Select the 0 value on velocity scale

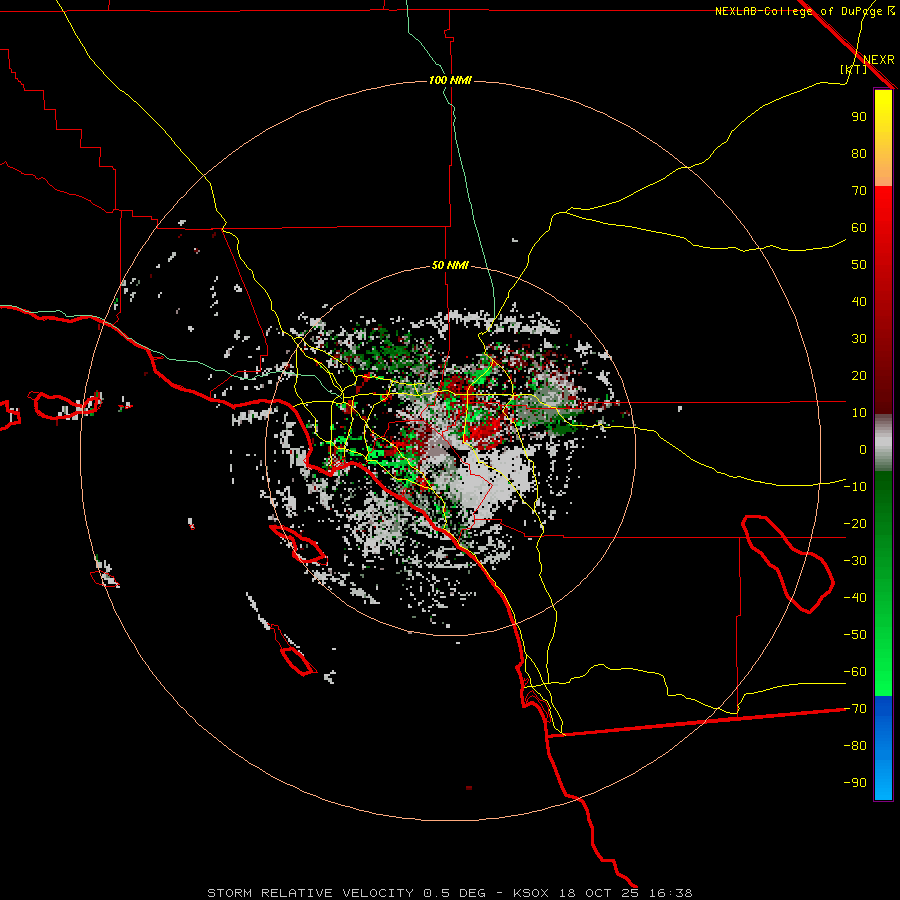point(863,450)
